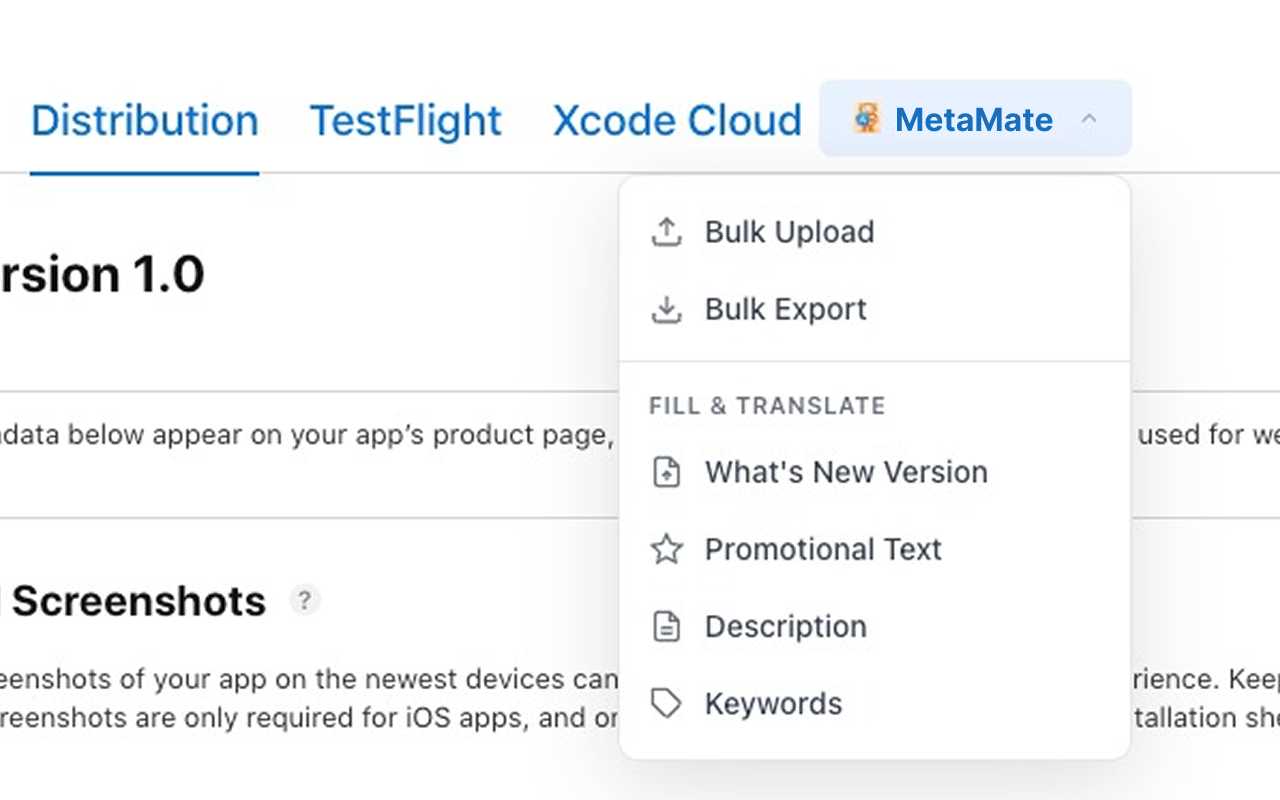The width and height of the screenshot is (1280, 800).
Task: Open the TestFlight tab
Action: (x=406, y=120)
